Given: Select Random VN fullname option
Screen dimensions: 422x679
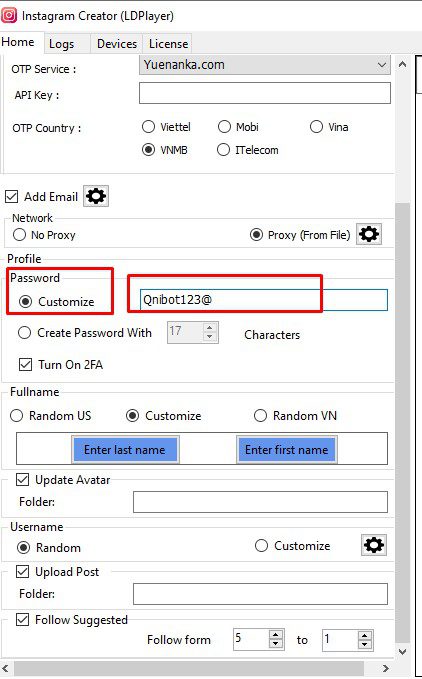Looking at the screenshot, I should point(260,416).
